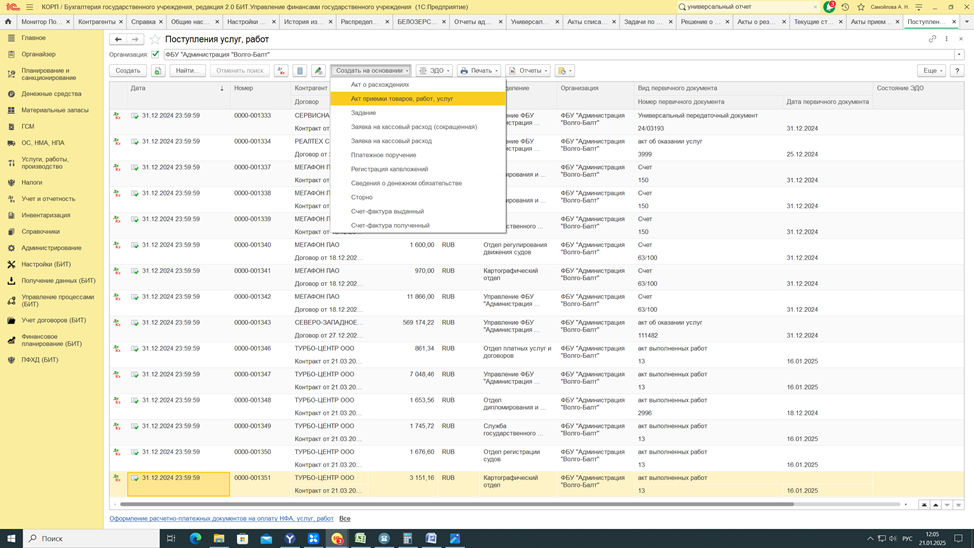Select Акт приемки товаров, работ, услуг

point(418,99)
